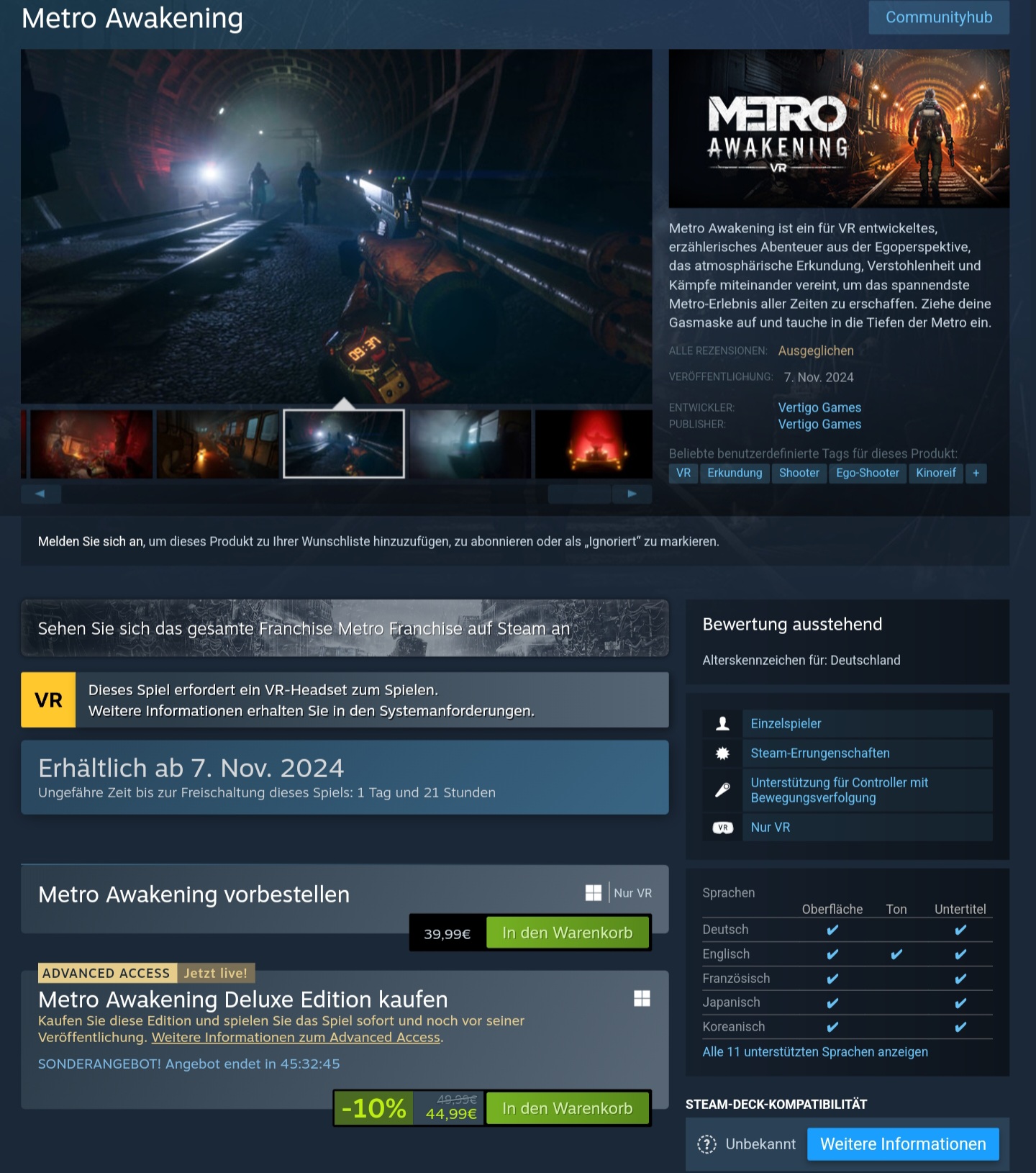Click the yellow VR badge icon
The width and height of the screenshot is (1036, 1173).
(x=48, y=699)
